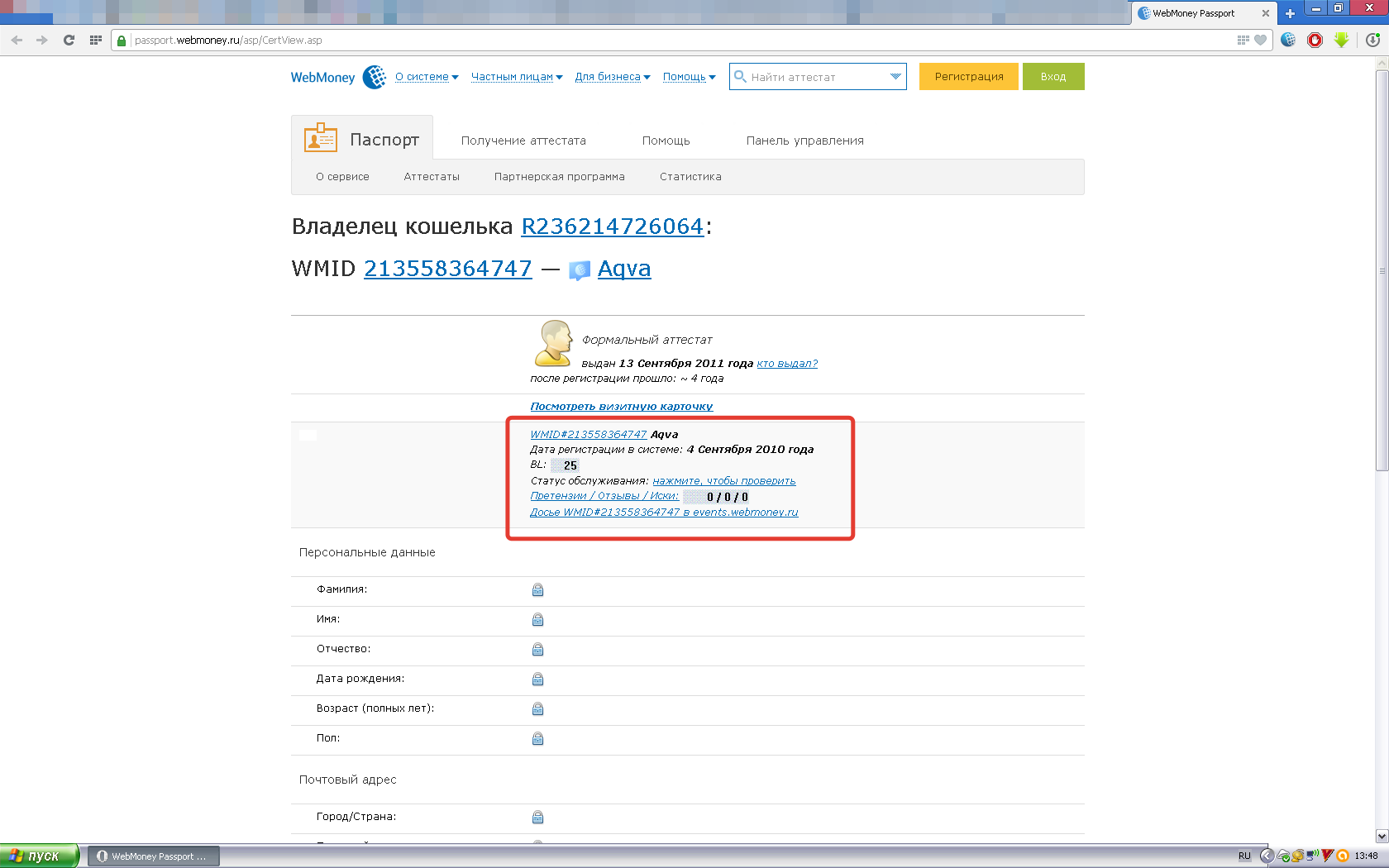Click the magnifier icon in Найти аттестат field
The height and width of the screenshot is (868, 1389).
(740, 77)
